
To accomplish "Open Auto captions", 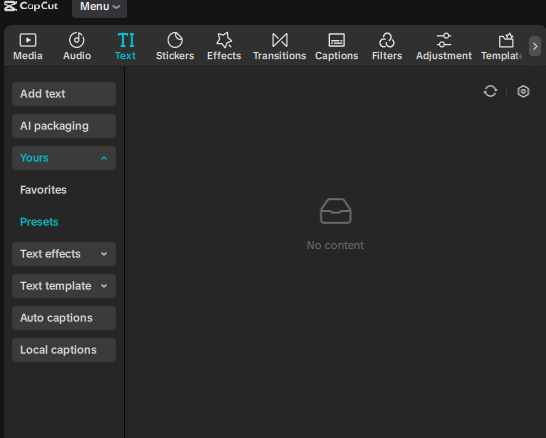I will coord(64,318).
